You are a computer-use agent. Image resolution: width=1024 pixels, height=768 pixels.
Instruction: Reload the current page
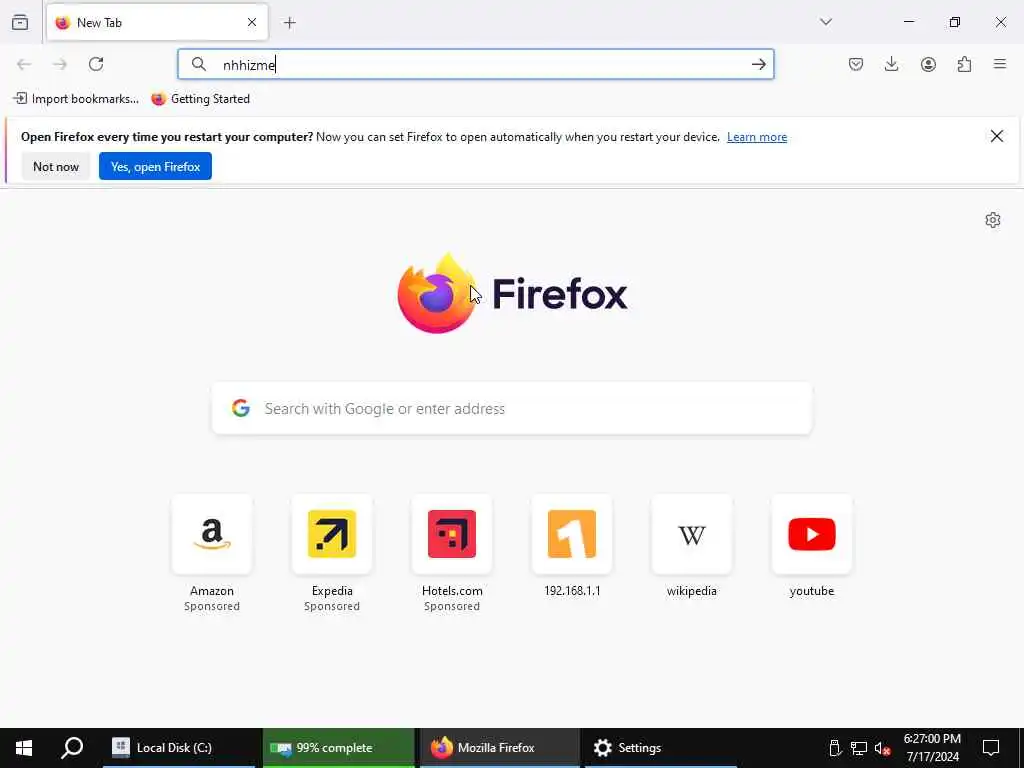tap(96, 64)
